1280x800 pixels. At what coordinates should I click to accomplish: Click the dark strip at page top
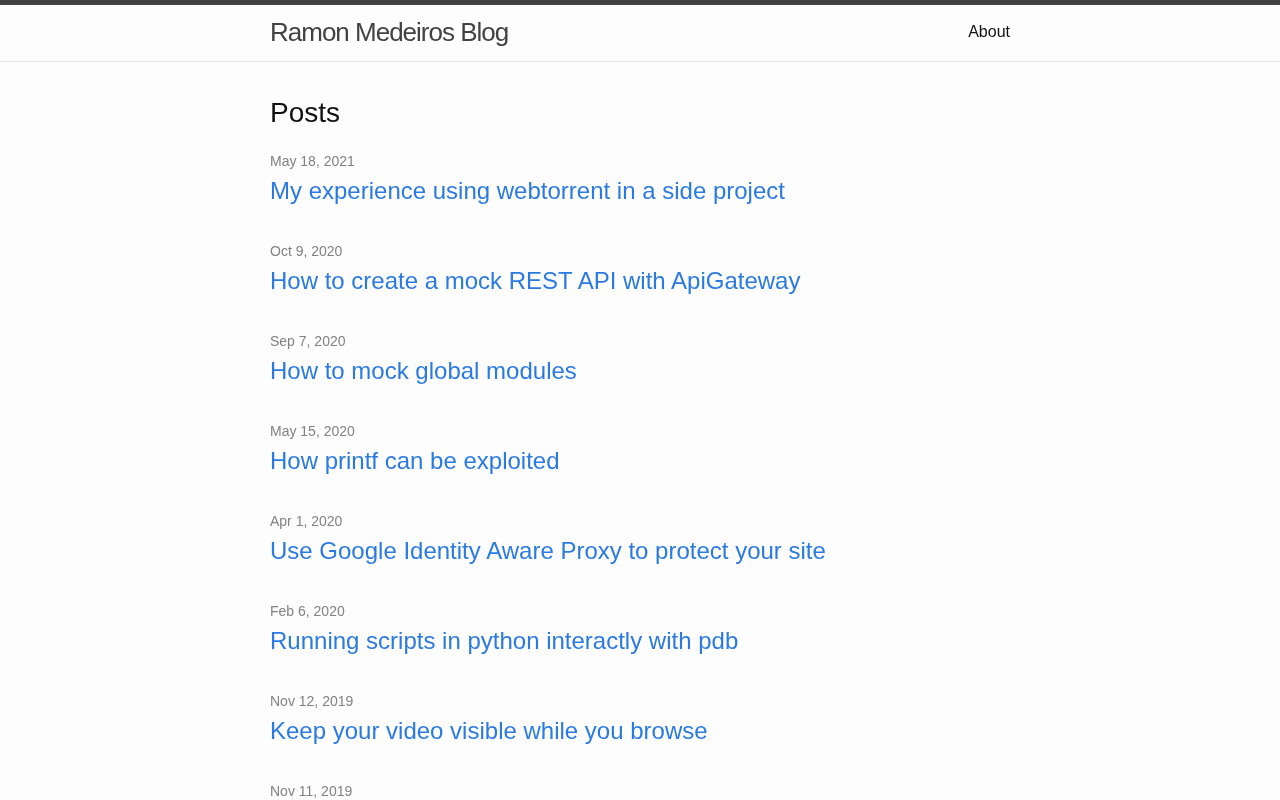tap(640, 2)
